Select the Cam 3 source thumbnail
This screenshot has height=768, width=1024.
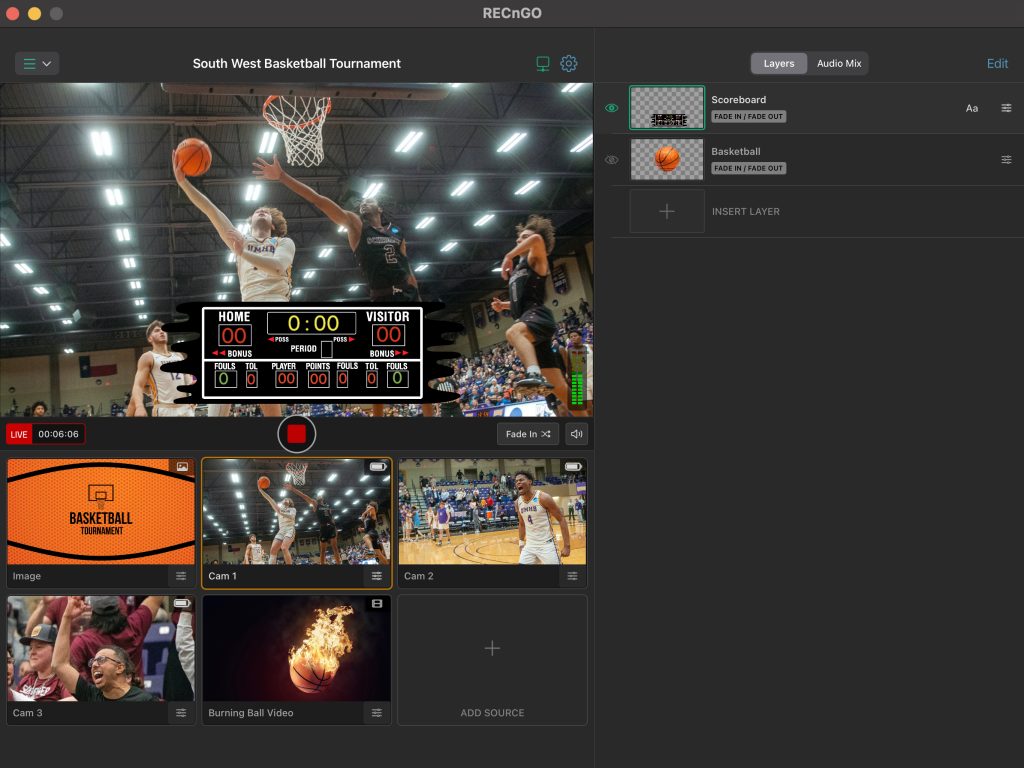(x=100, y=649)
